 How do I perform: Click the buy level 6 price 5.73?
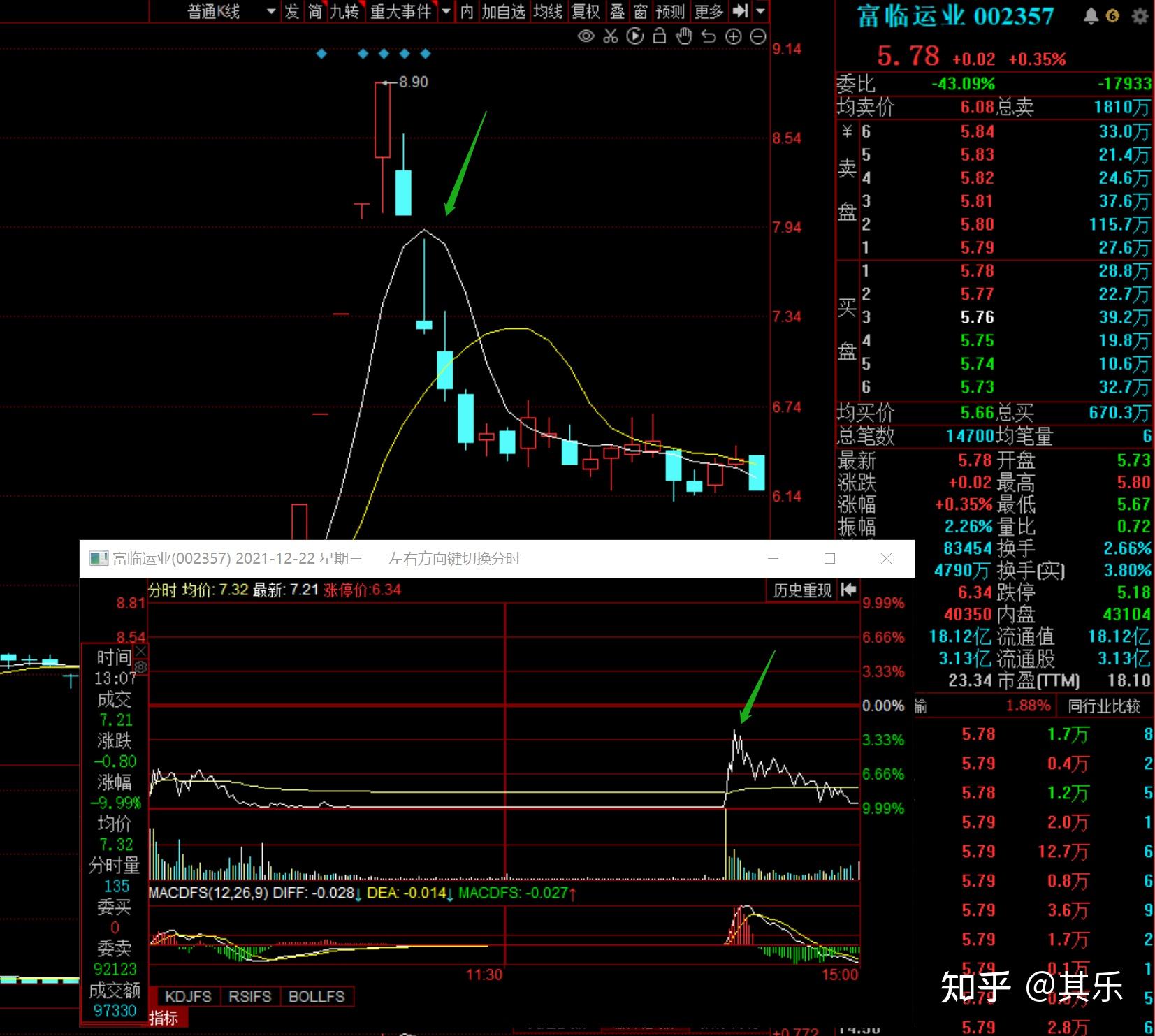[977, 387]
